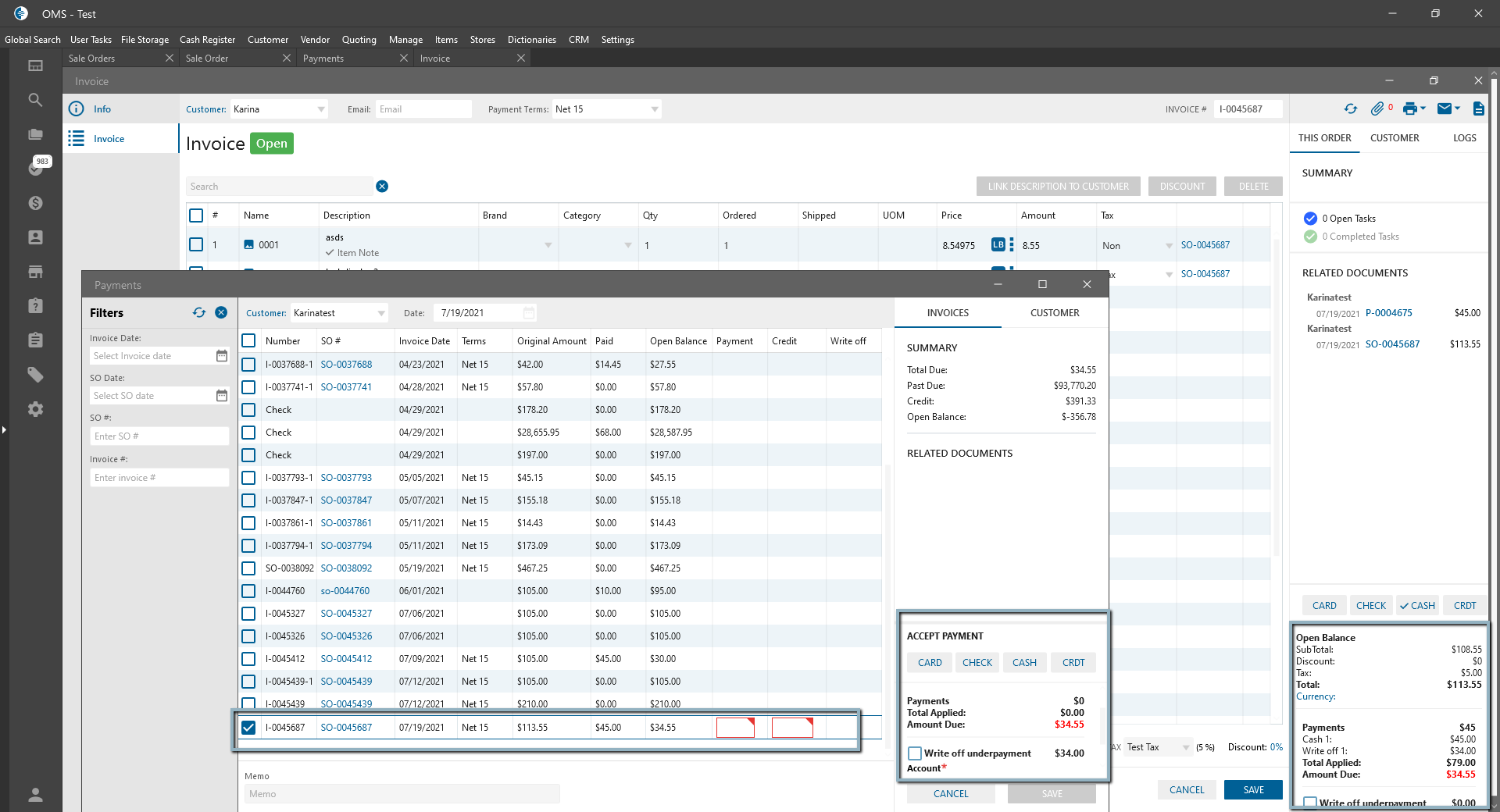Expand the Karinatest customer dropdown
This screenshot has height=812, width=1500.
[x=381, y=313]
